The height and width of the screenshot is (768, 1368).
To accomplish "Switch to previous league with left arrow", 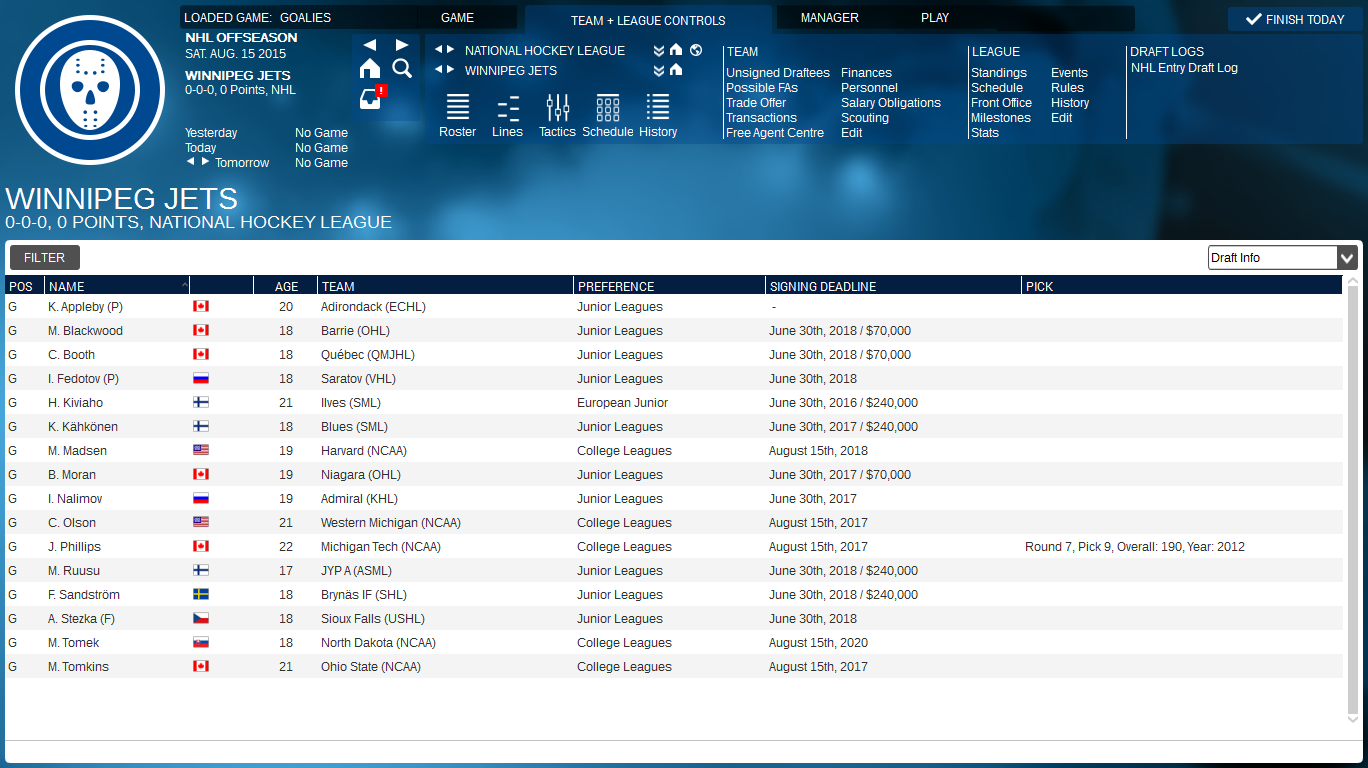I will click(x=438, y=50).
